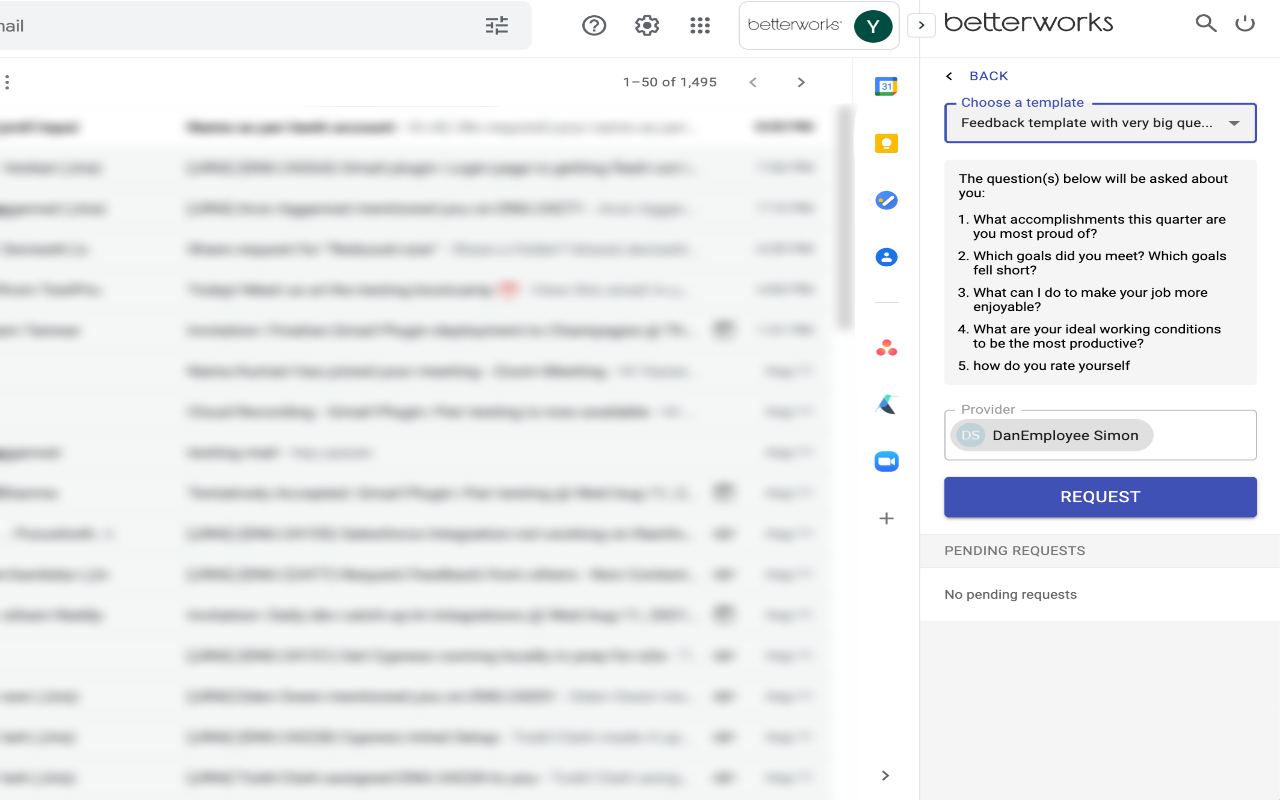Click the betterworks panel logo
1280x800 pixels.
click(x=1028, y=22)
